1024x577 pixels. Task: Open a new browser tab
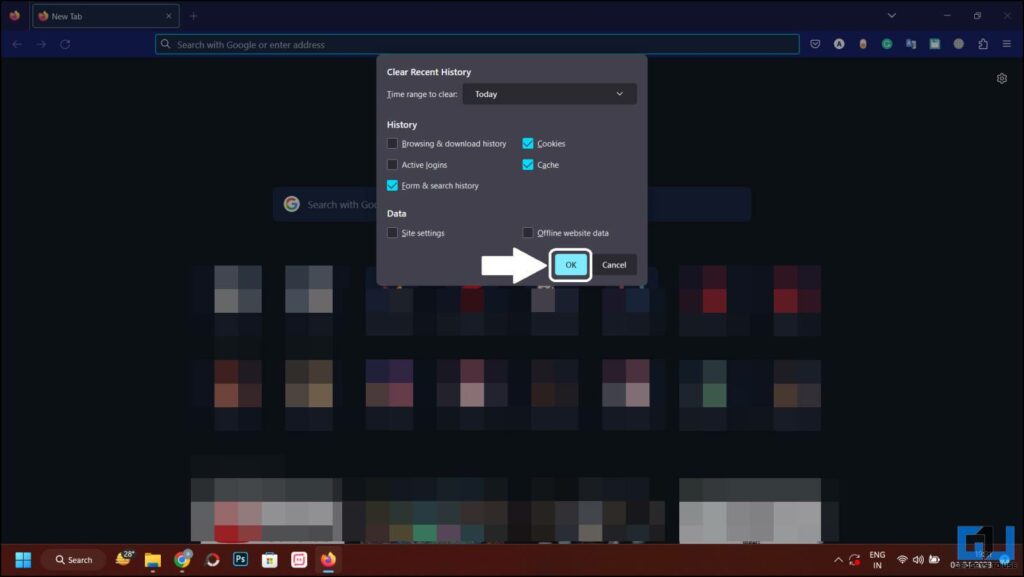[x=193, y=16]
